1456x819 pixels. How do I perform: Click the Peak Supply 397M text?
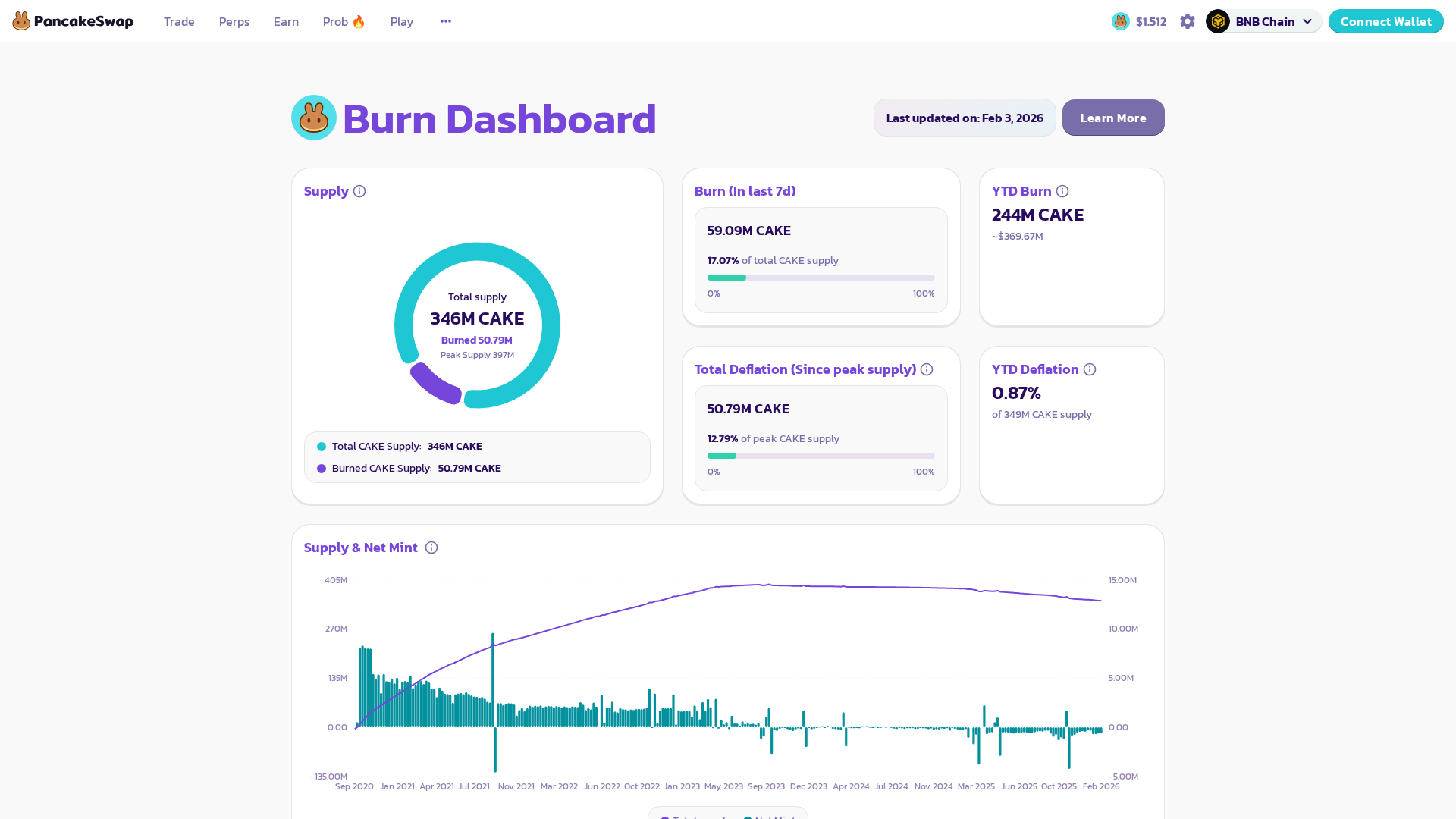478,355
